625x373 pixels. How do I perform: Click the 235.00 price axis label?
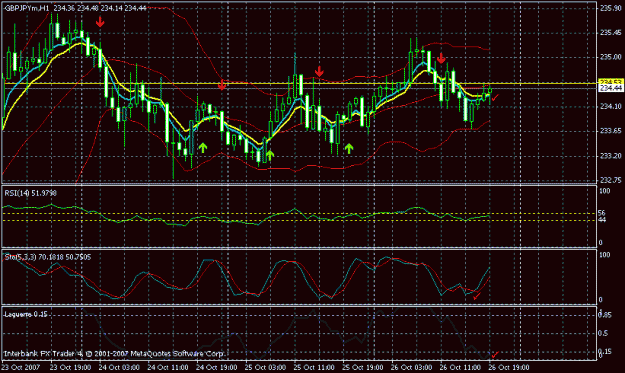(x=610, y=57)
